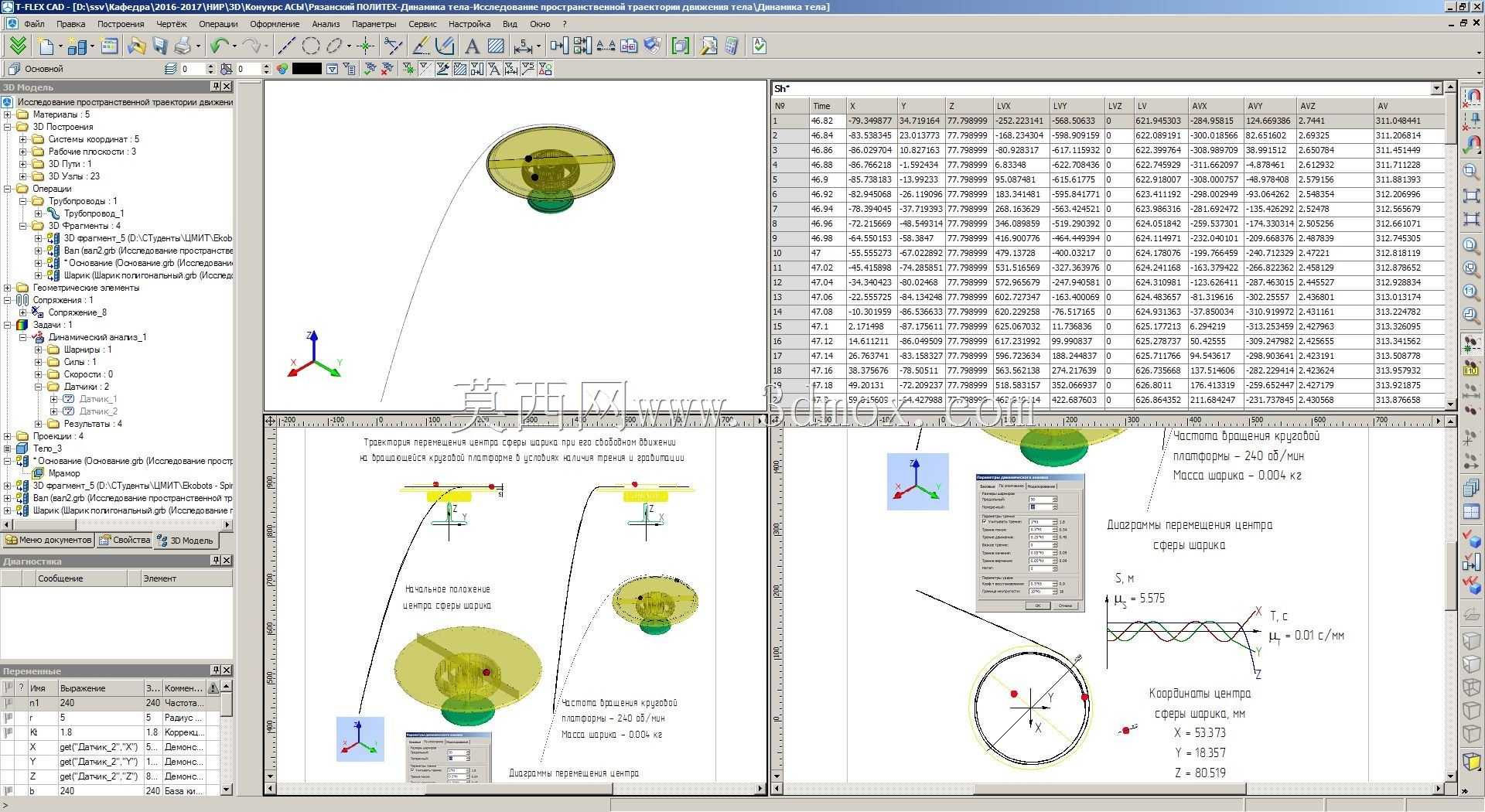Select Сопряжение_8 in the model tree

coord(77,312)
